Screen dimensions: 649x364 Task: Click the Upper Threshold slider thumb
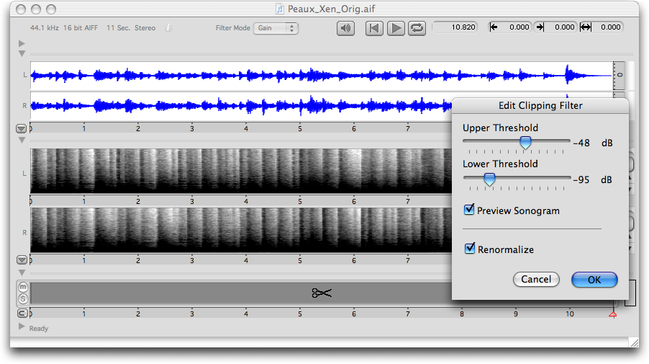pyautogui.click(x=525, y=142)
